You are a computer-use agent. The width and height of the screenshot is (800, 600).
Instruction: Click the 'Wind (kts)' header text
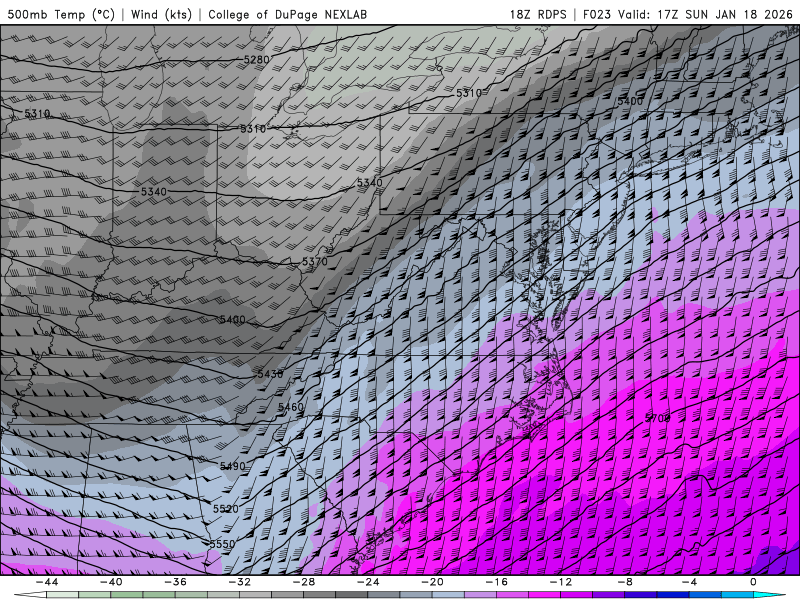tap(162, 14)
